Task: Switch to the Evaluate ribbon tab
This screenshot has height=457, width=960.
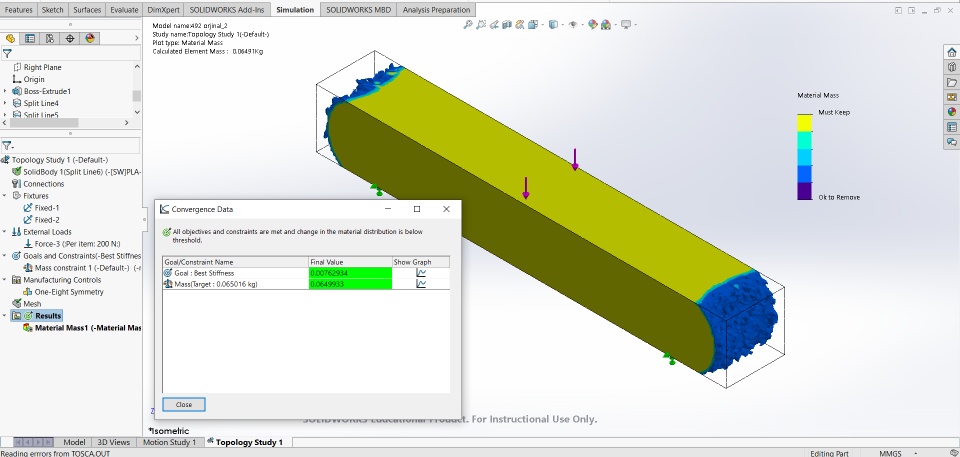Action: pos(124,10)
